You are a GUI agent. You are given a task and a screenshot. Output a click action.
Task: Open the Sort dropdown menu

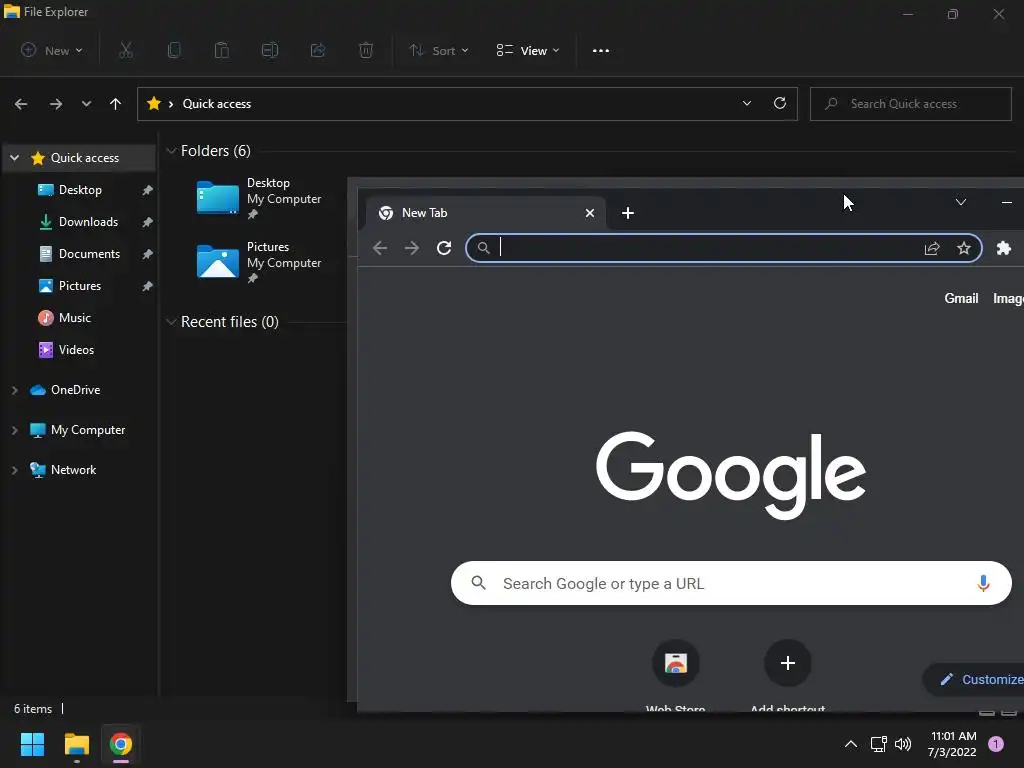point(439,50)
